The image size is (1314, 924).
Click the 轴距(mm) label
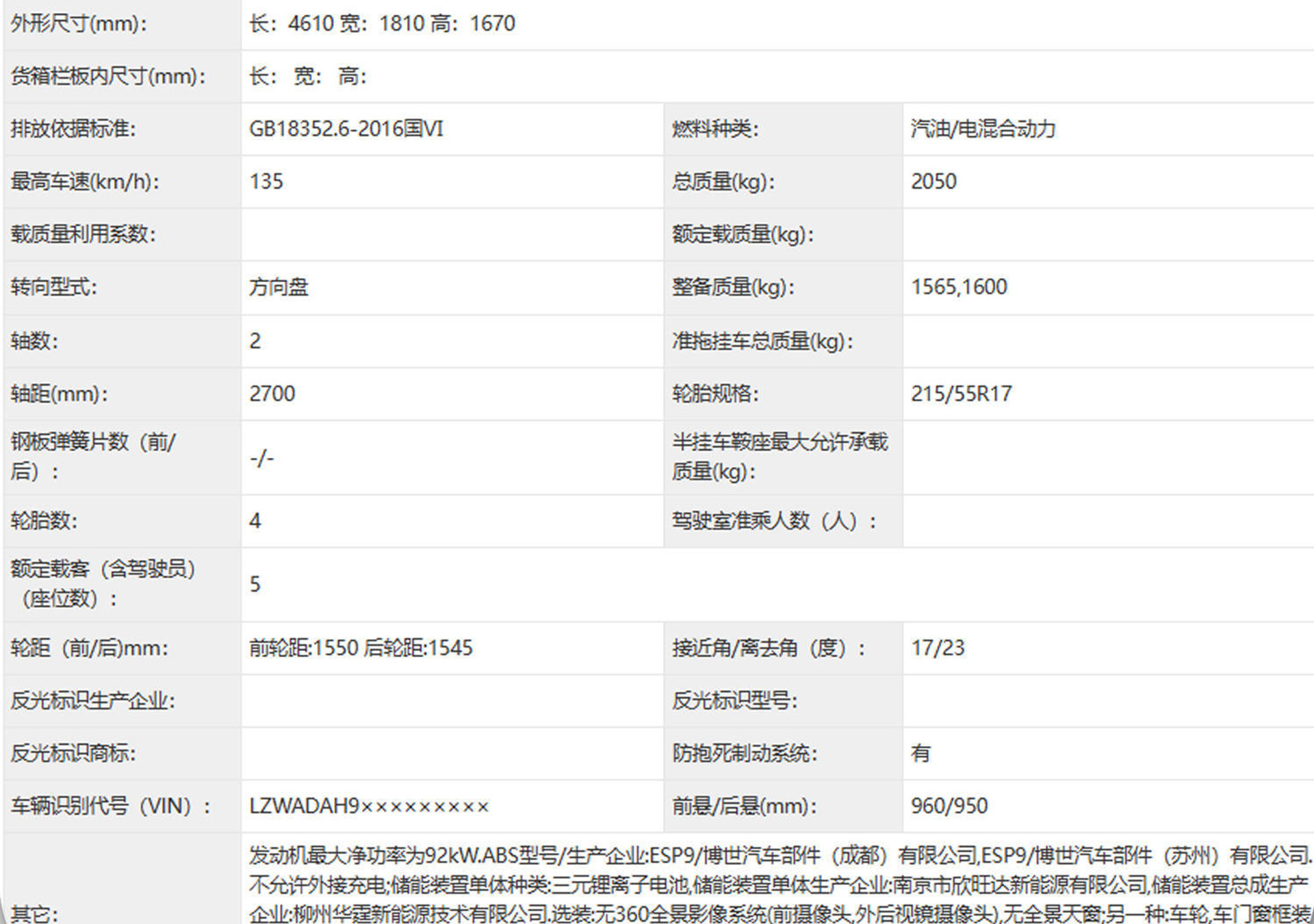59,394
